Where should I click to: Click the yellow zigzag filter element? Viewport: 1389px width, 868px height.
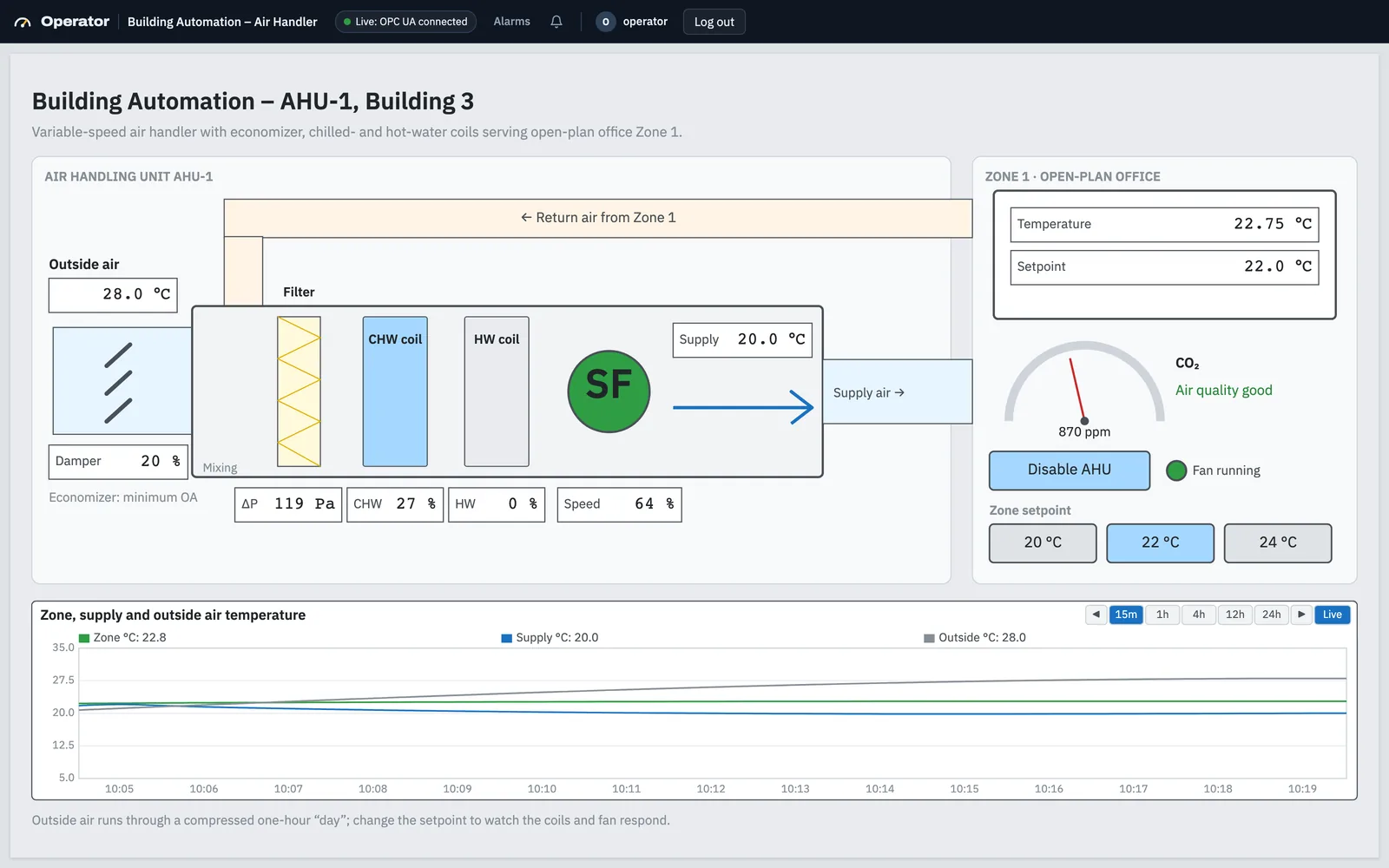[x=299, y=391]
